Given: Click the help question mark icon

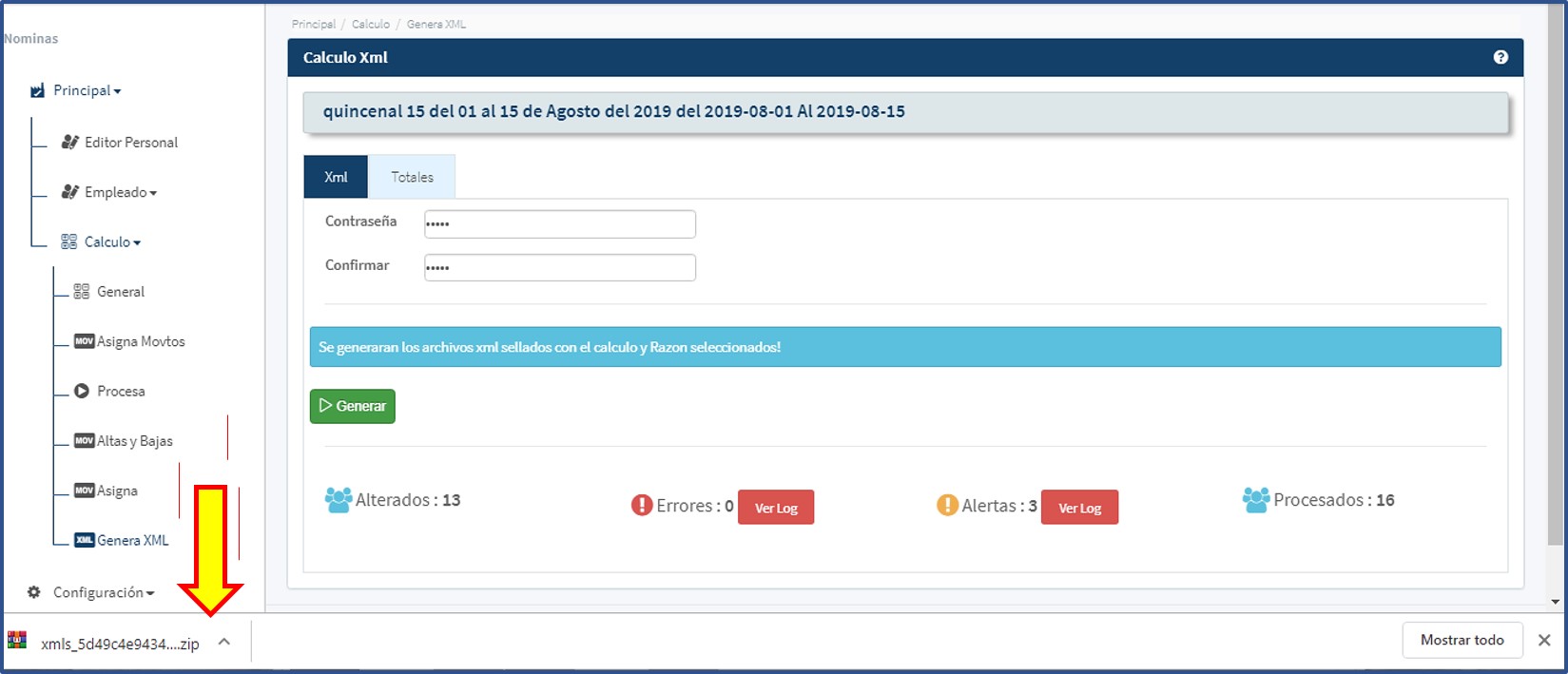Looking at the screenshot, I should tap(1500, 57).
